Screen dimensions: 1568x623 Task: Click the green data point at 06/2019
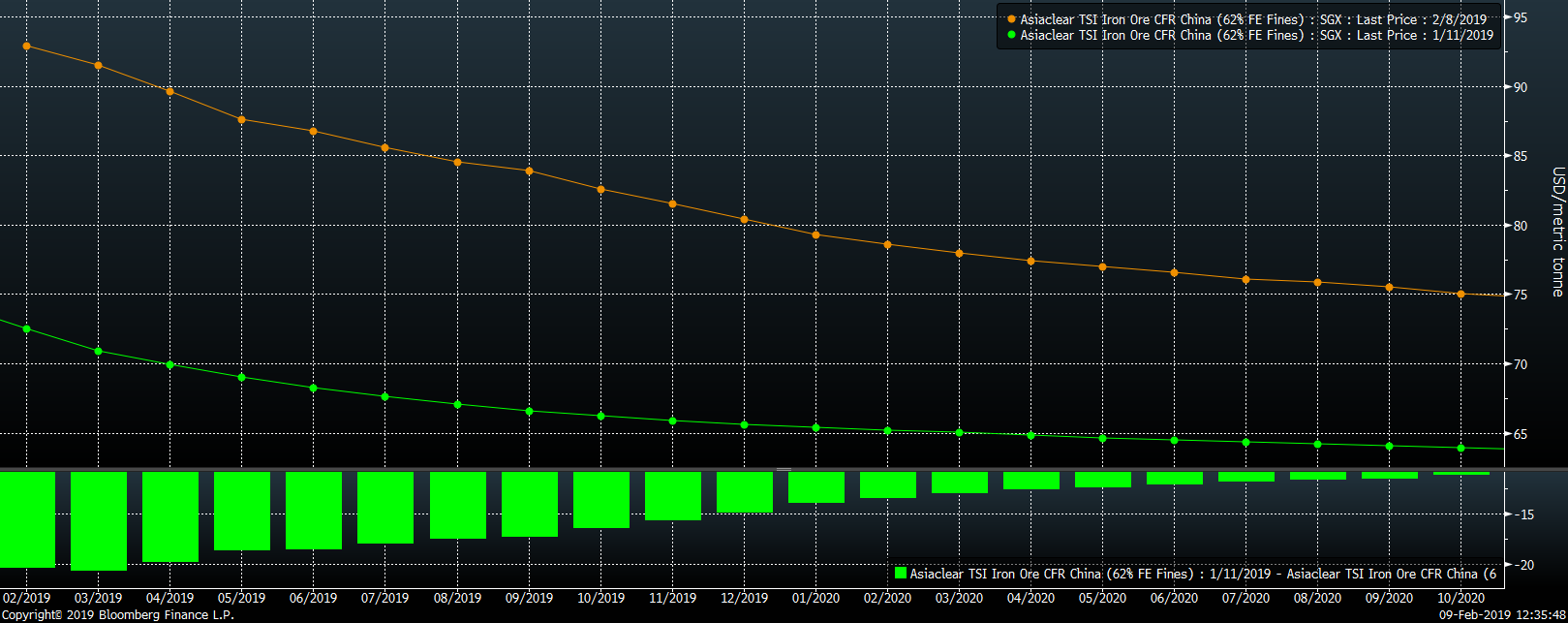click(313, 388)
